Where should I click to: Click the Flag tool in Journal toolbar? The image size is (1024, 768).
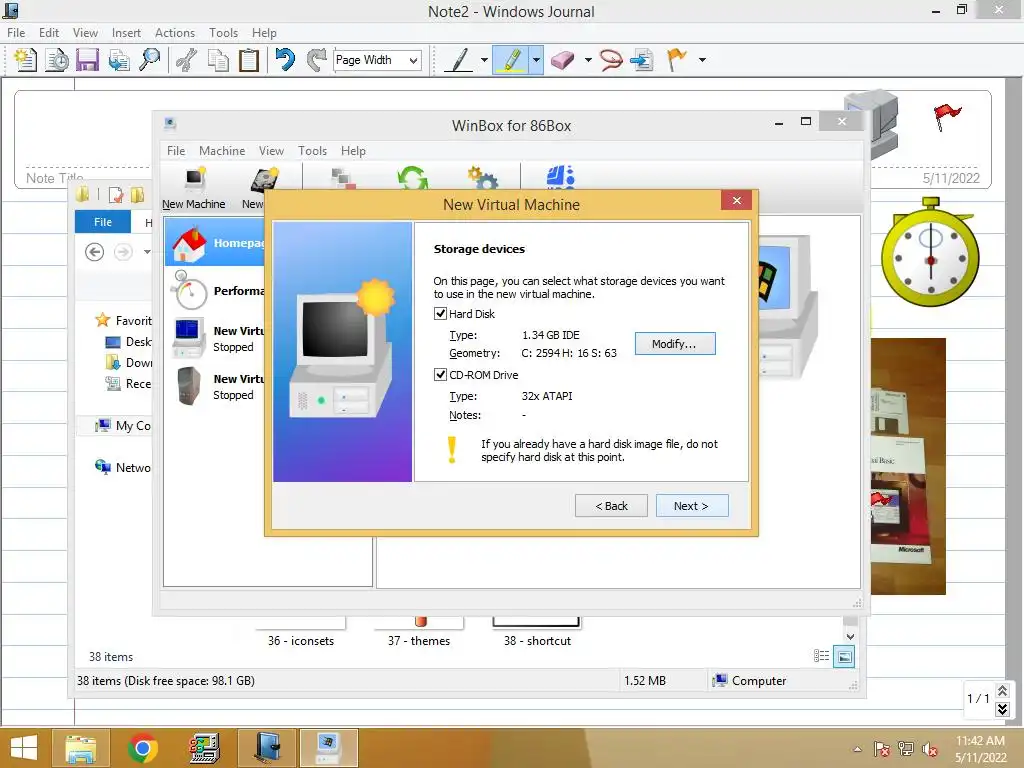point(677,60)
